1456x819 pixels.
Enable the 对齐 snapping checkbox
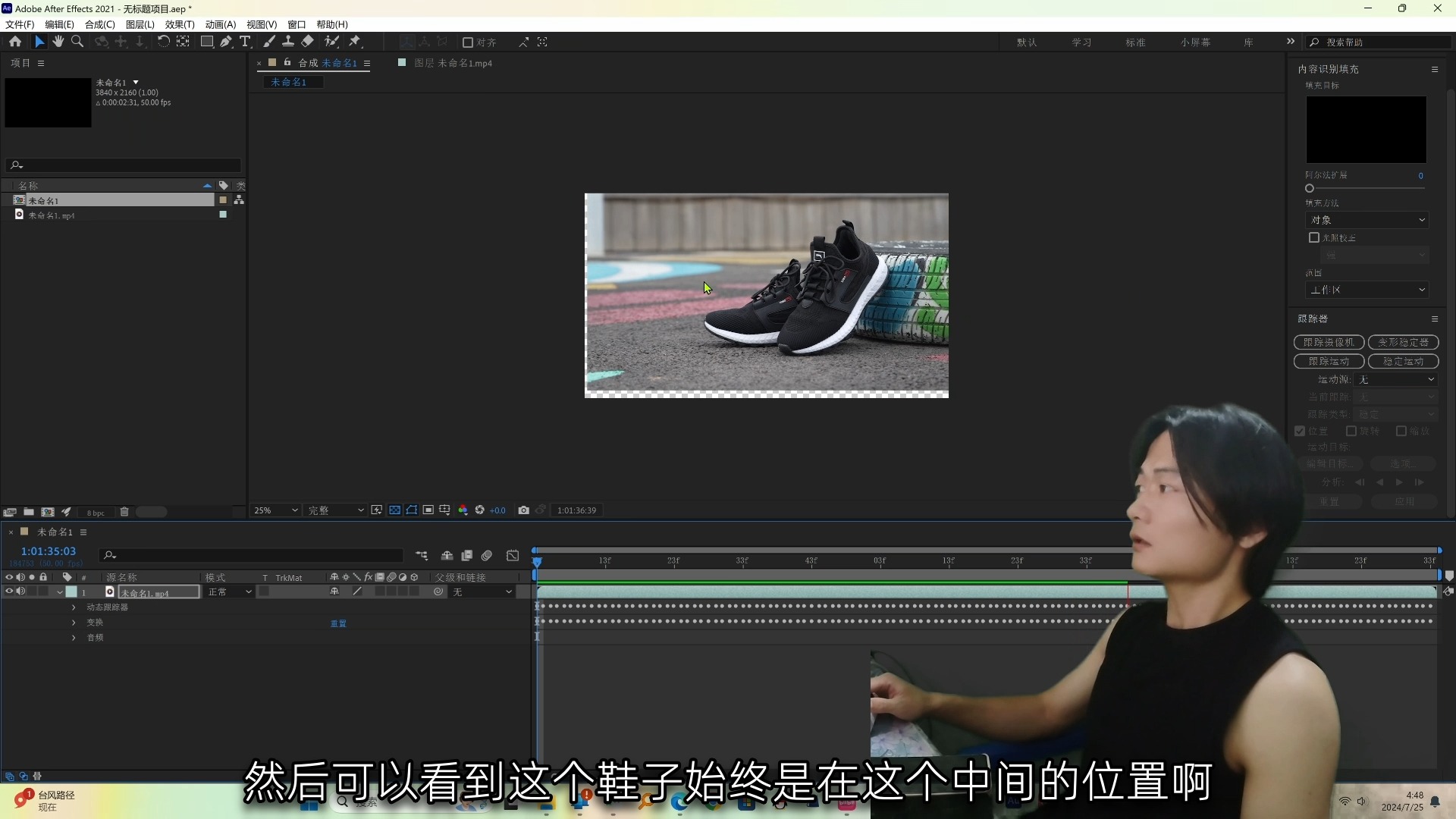(x=468, y=42)
